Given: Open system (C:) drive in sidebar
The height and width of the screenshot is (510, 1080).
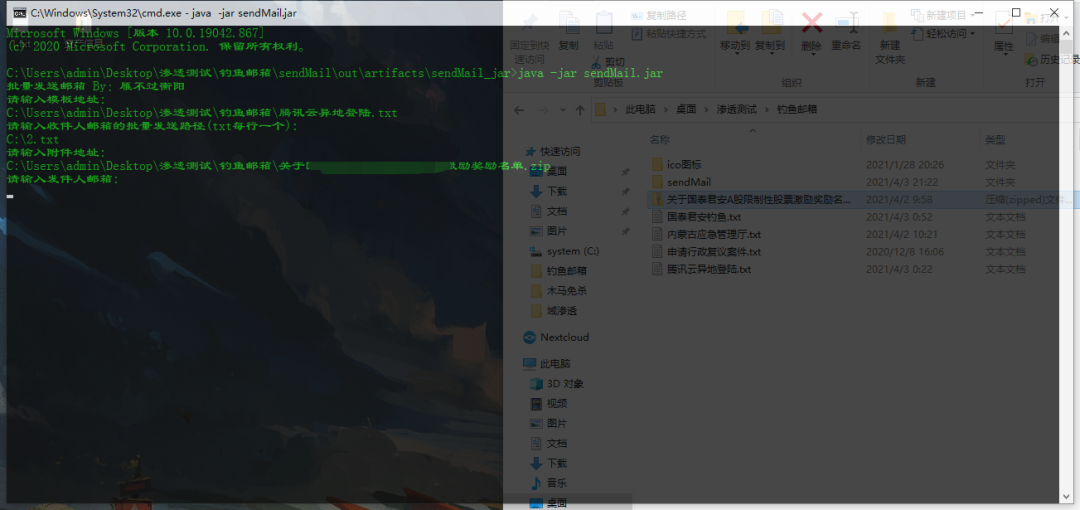Looking at the screenshot, I should tap(564, 251).
